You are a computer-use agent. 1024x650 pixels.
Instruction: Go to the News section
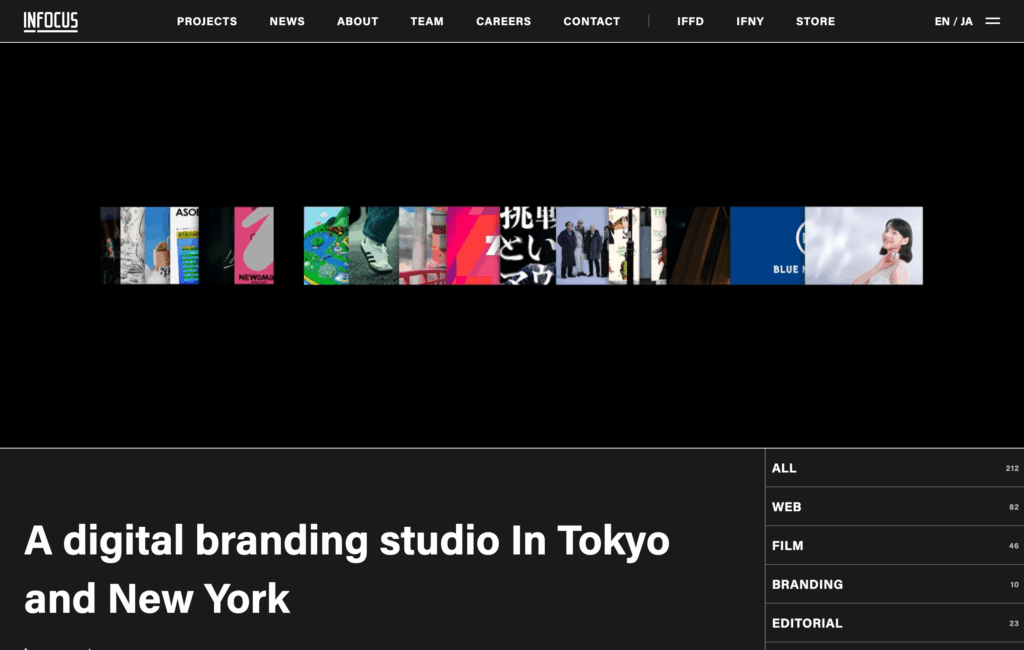click(x=287, y=21)
